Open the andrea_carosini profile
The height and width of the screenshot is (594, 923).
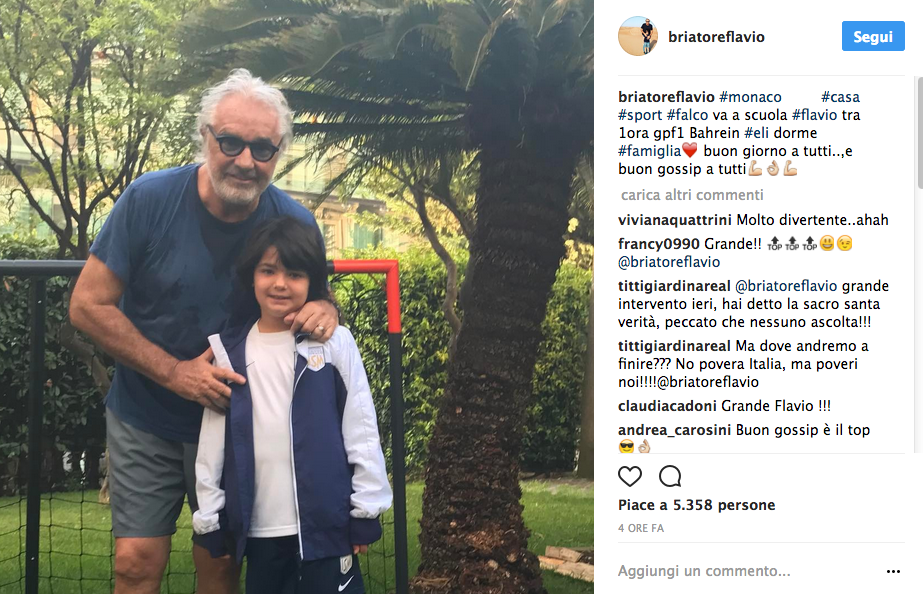click(674, 430)
